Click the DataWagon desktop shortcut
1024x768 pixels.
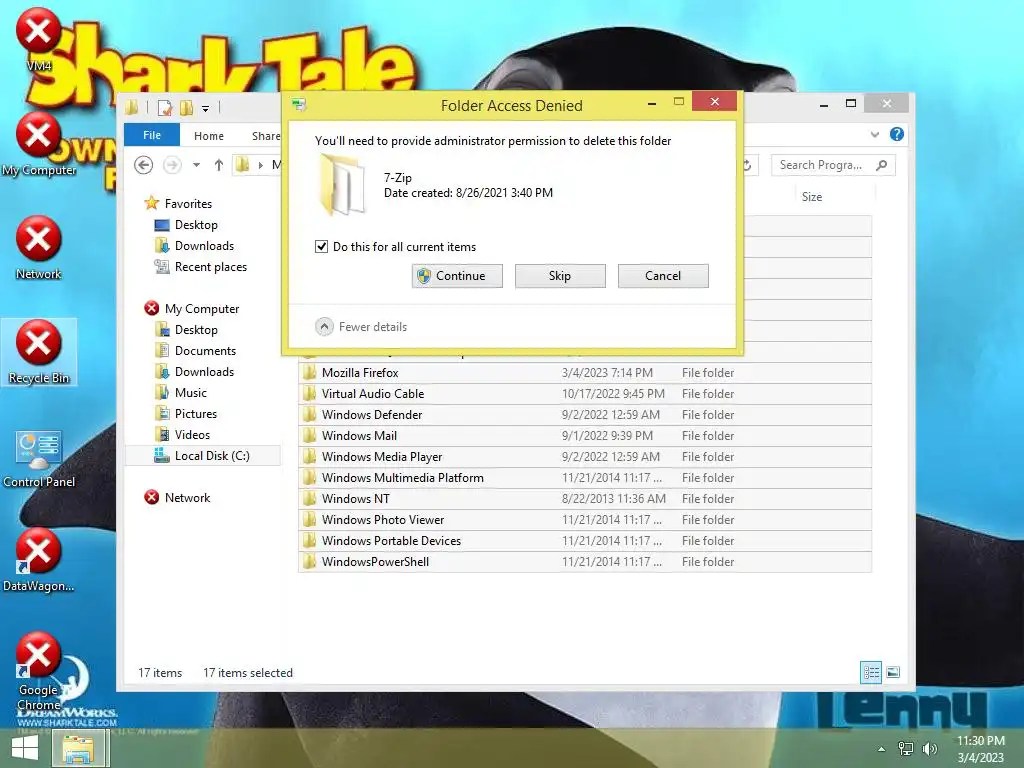click(x=39, y=561)
